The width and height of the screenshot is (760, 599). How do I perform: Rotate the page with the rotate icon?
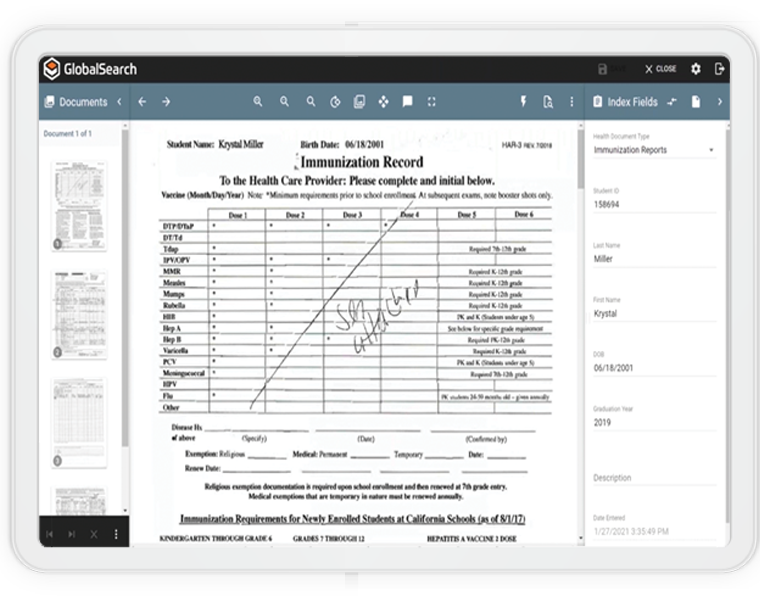[335, 102]
